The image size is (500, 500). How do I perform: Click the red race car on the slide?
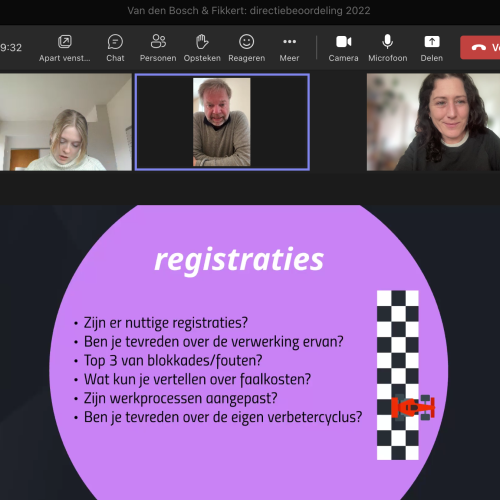[x=413, y=407]
